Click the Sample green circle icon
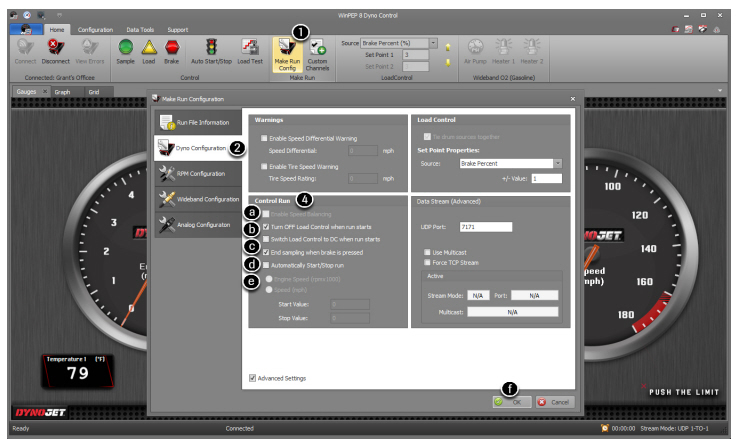 (126, 48)
